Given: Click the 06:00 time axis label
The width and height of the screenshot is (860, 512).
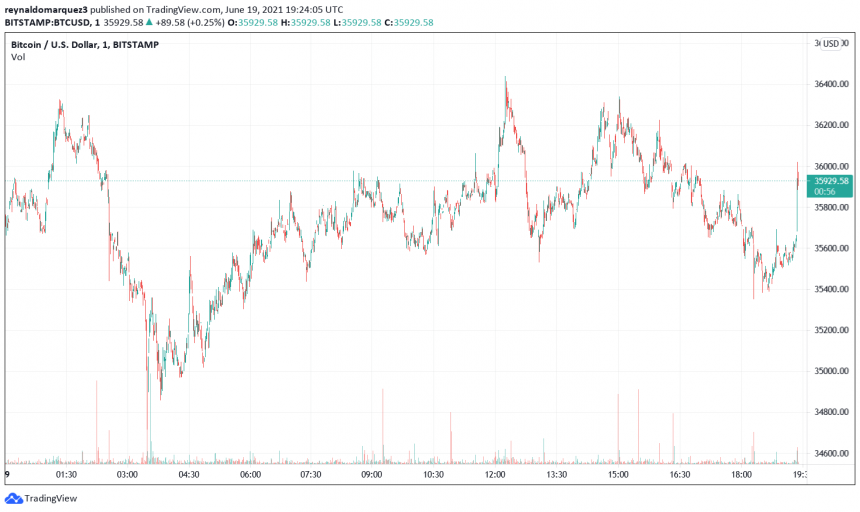Looking at the screenshot, I should pos(250,475).
